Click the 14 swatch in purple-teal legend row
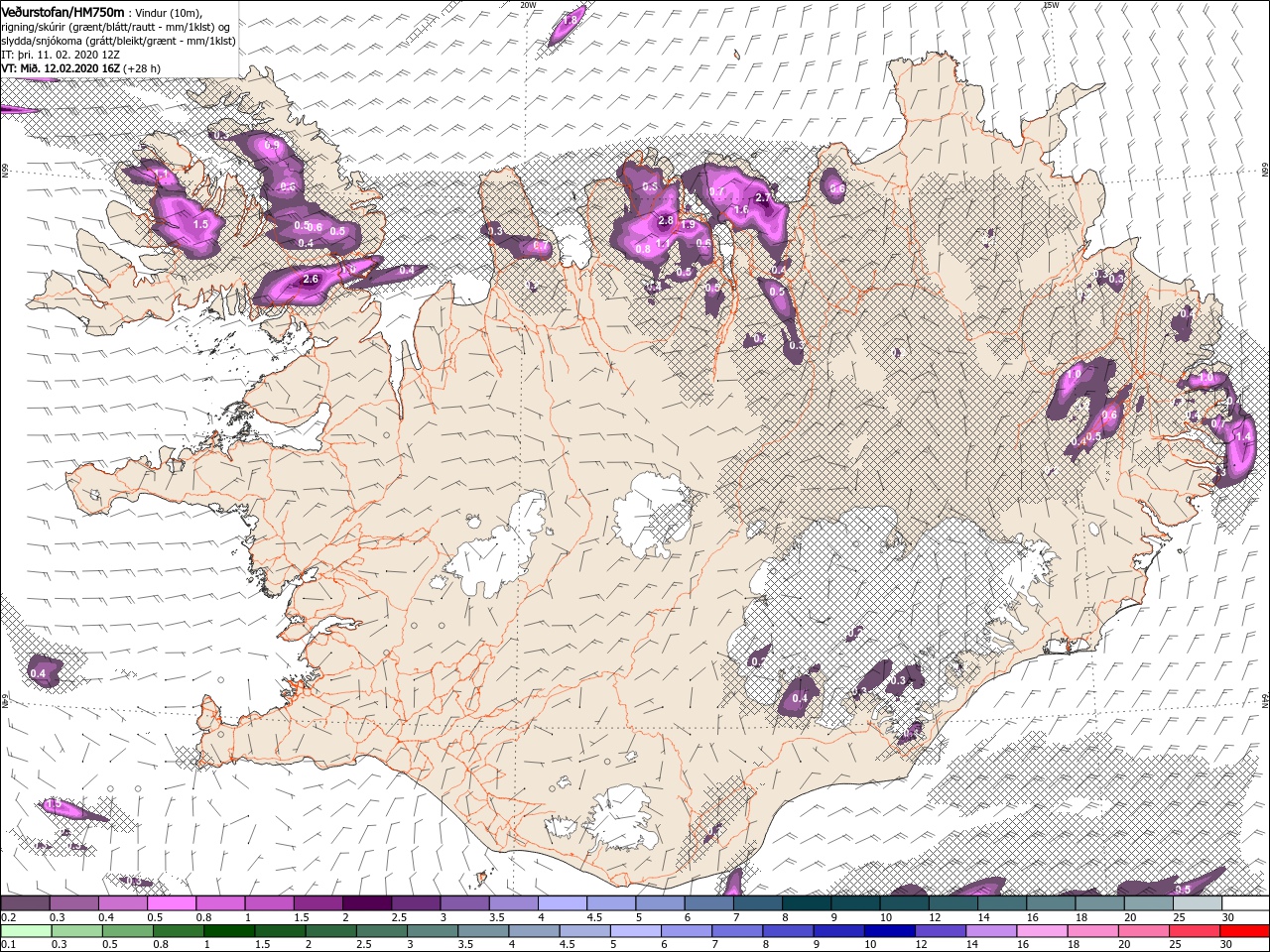 [1001, 903]
